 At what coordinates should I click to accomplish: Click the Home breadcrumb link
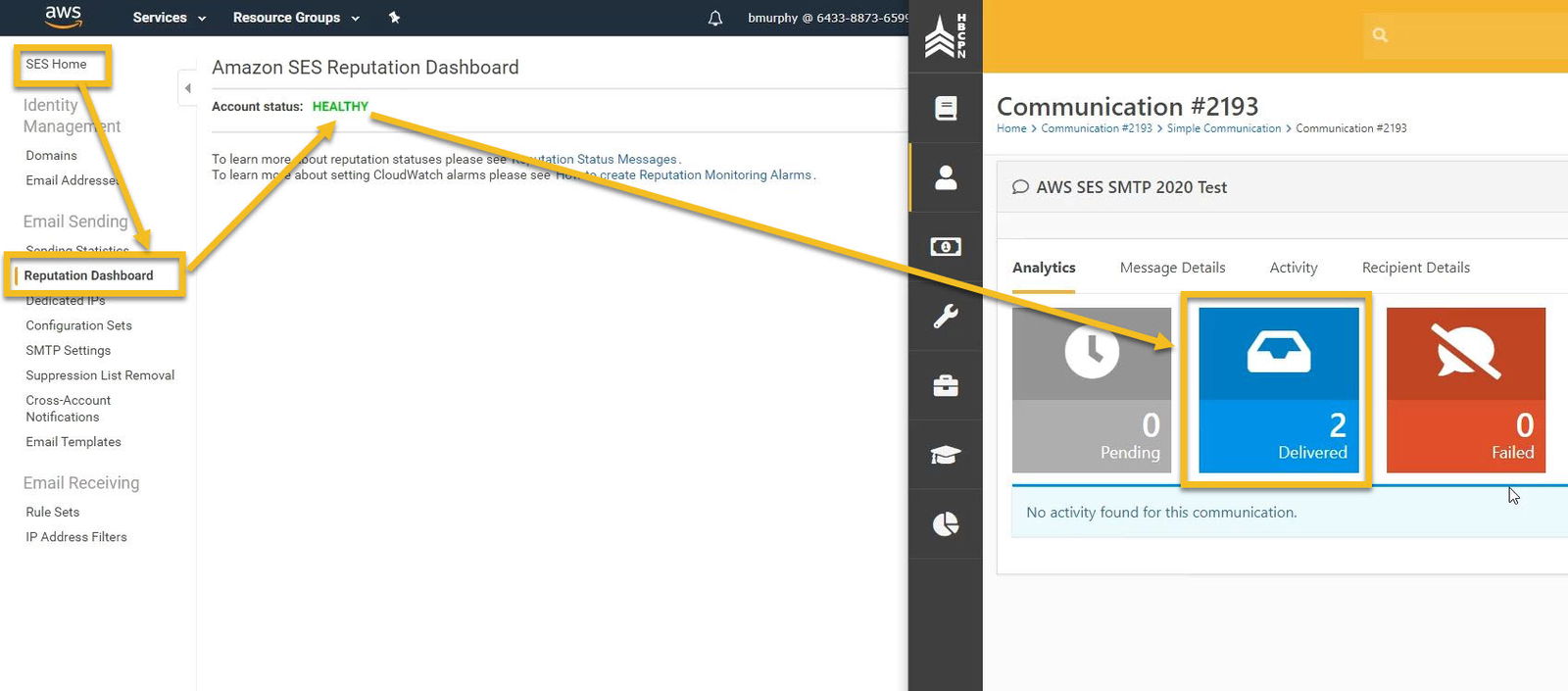click(1011, 128)
